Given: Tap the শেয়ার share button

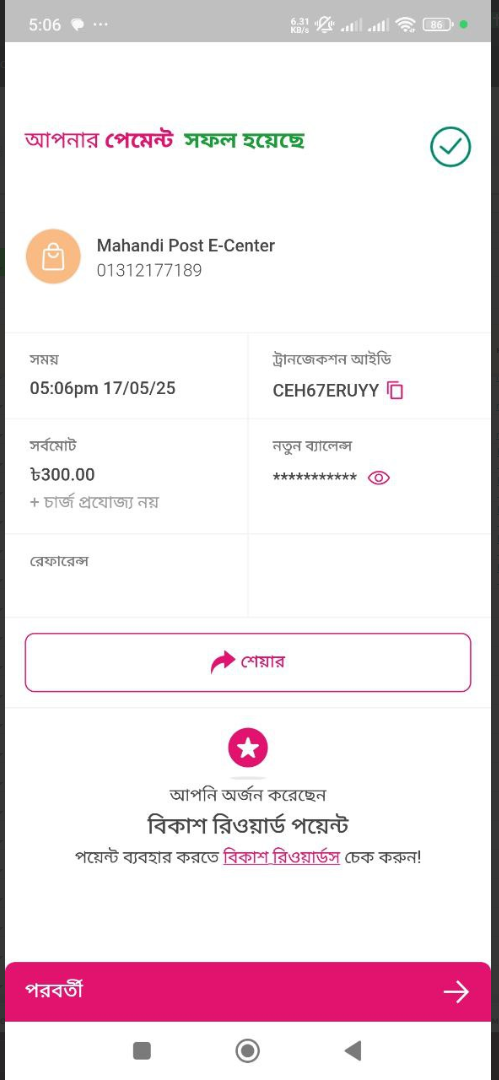Looking at the screenshot, I should tap(248, 662).
